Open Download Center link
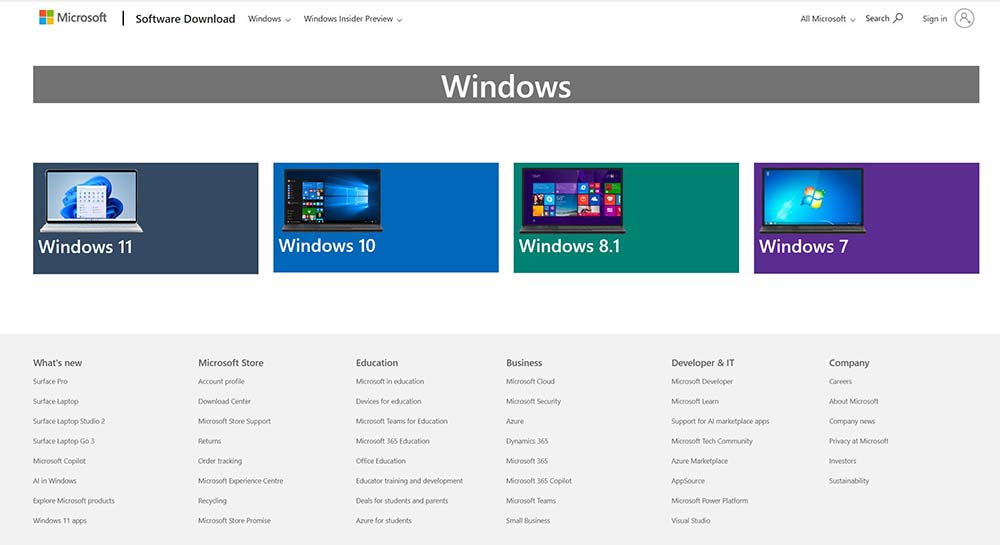Screen dimensions: 1000x545 [x=224, y=401]
